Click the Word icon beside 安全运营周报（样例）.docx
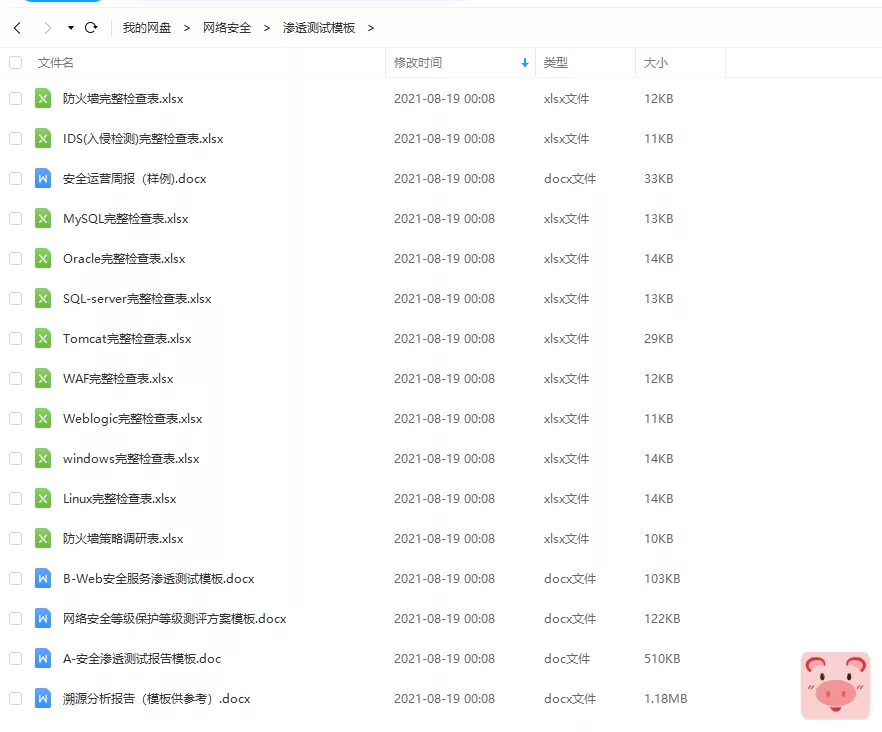This screenshot has width=882, height=732. tap(42, 178)
